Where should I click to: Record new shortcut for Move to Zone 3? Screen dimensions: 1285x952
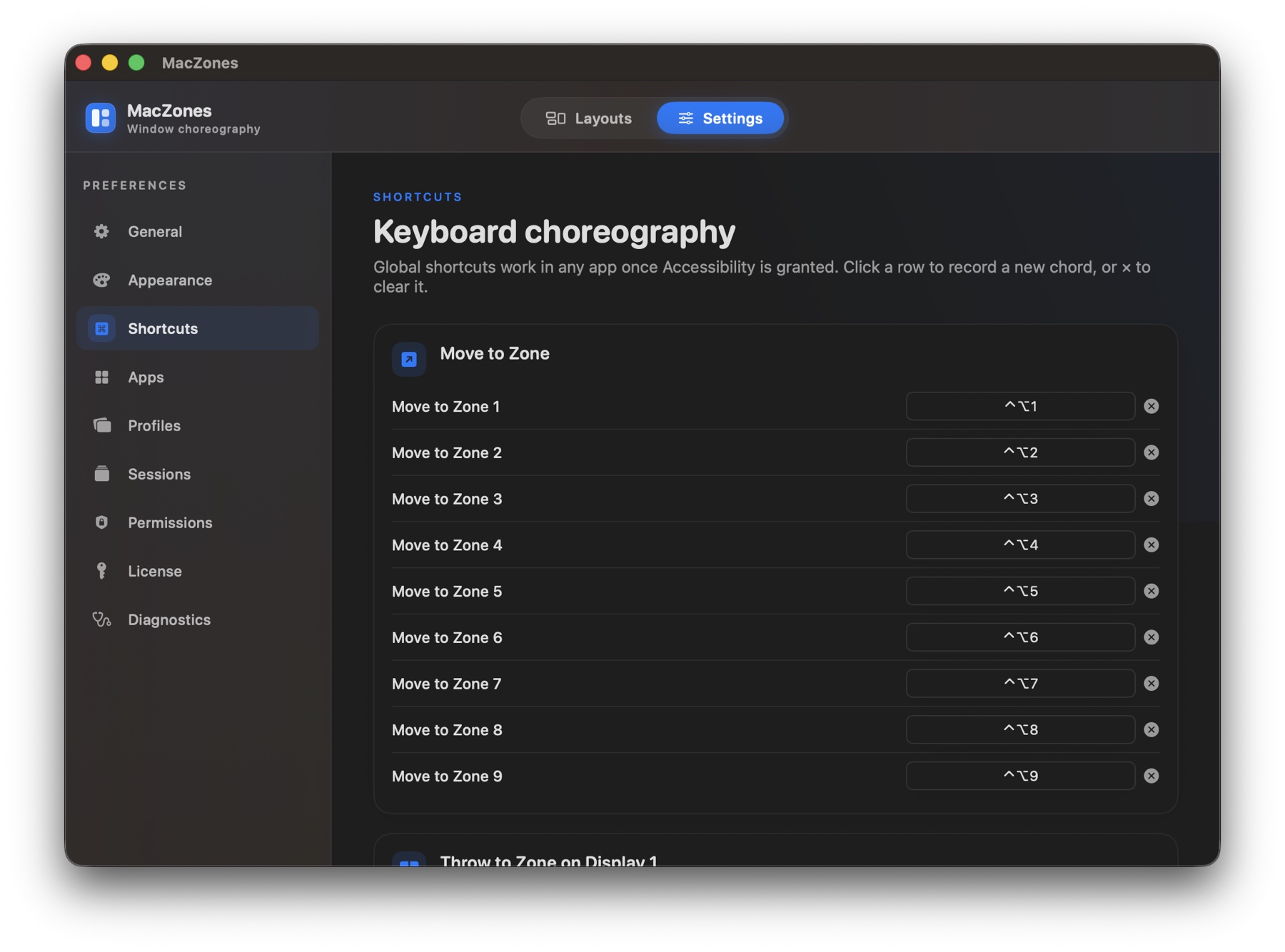click(1020, 499)
